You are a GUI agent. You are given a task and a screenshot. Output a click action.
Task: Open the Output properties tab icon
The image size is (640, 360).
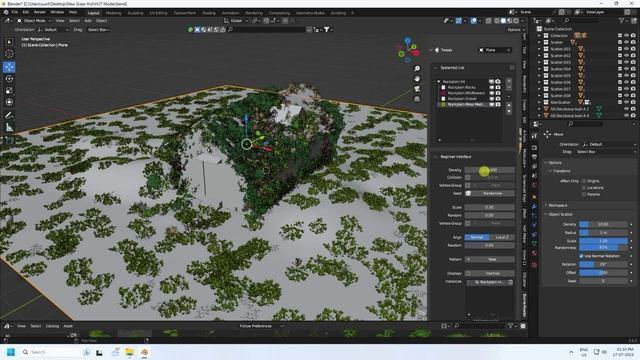pos(534,157)
